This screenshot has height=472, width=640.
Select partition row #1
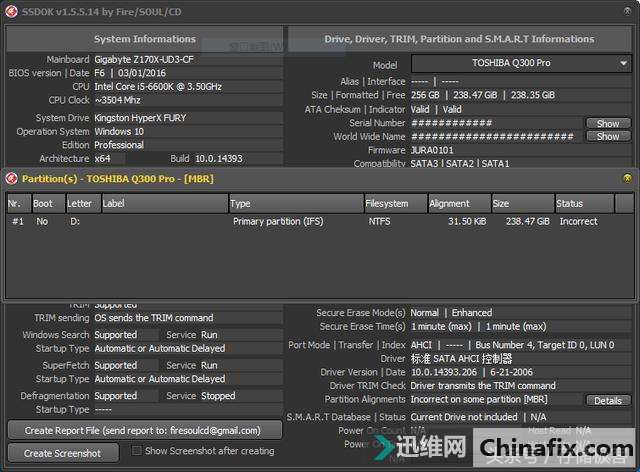(x=320, y=221)
